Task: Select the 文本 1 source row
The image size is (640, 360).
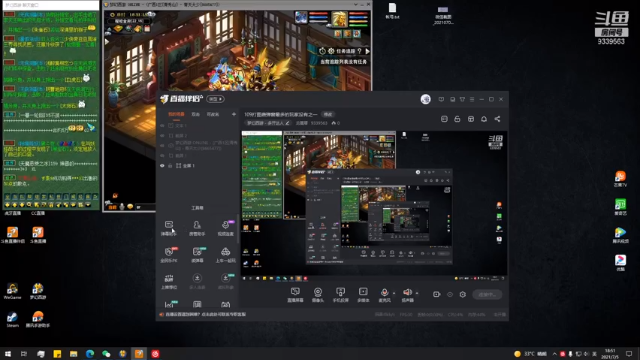Action: click(198, 126)
